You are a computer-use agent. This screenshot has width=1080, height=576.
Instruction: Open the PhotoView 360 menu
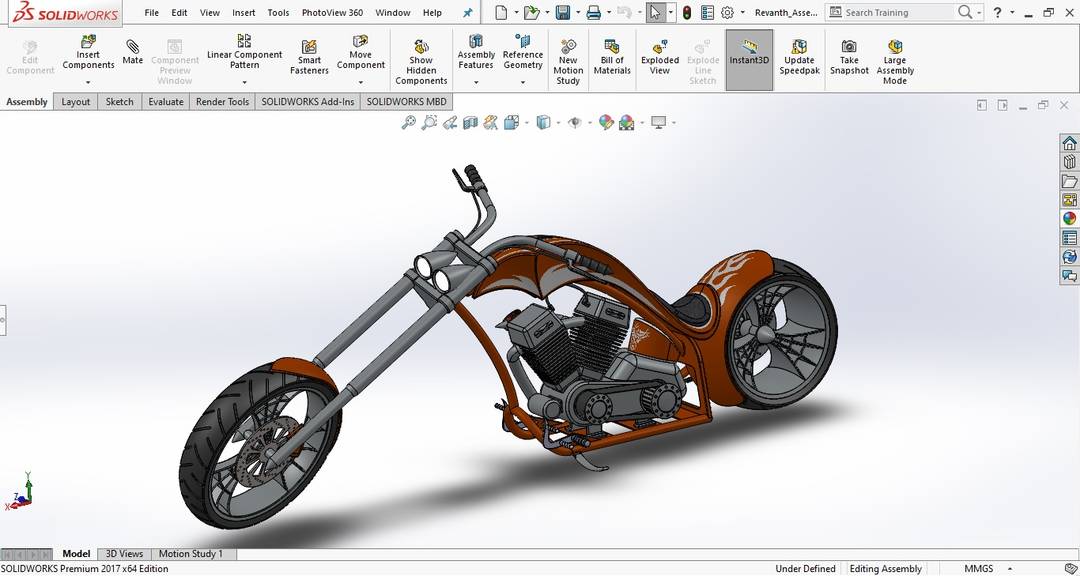[332, 12]
